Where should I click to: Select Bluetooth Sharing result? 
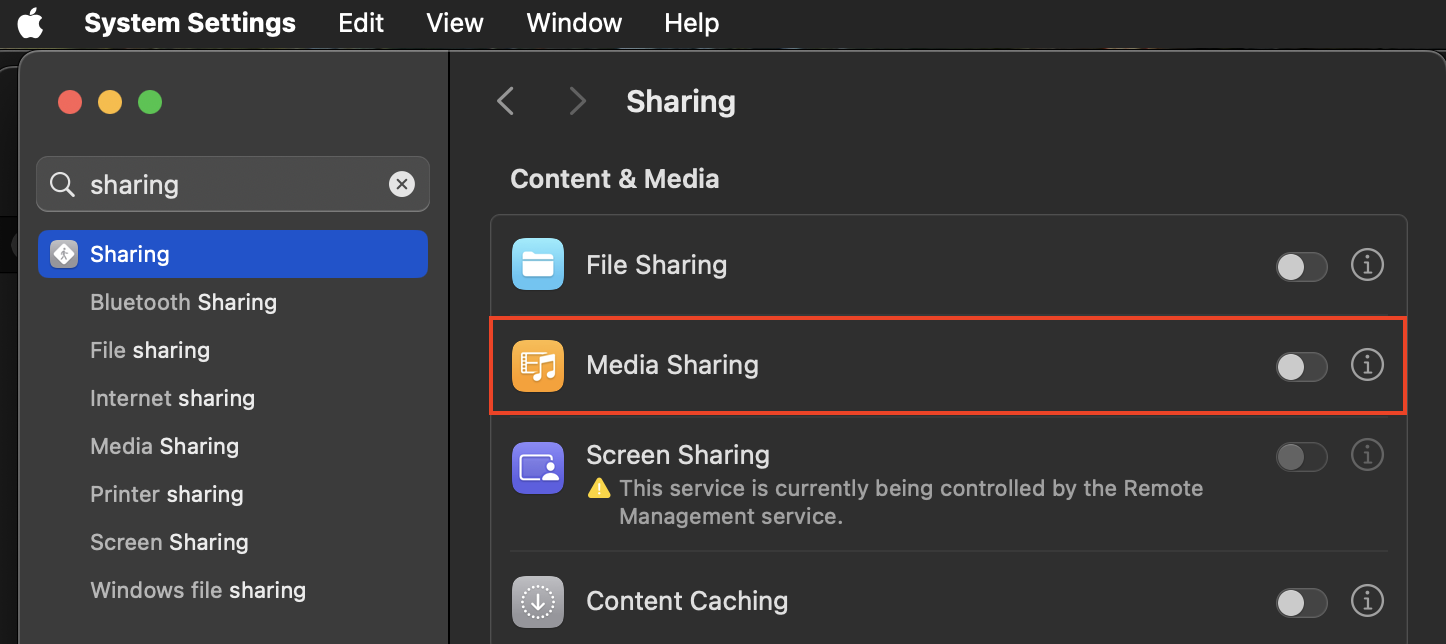point(183,302)
